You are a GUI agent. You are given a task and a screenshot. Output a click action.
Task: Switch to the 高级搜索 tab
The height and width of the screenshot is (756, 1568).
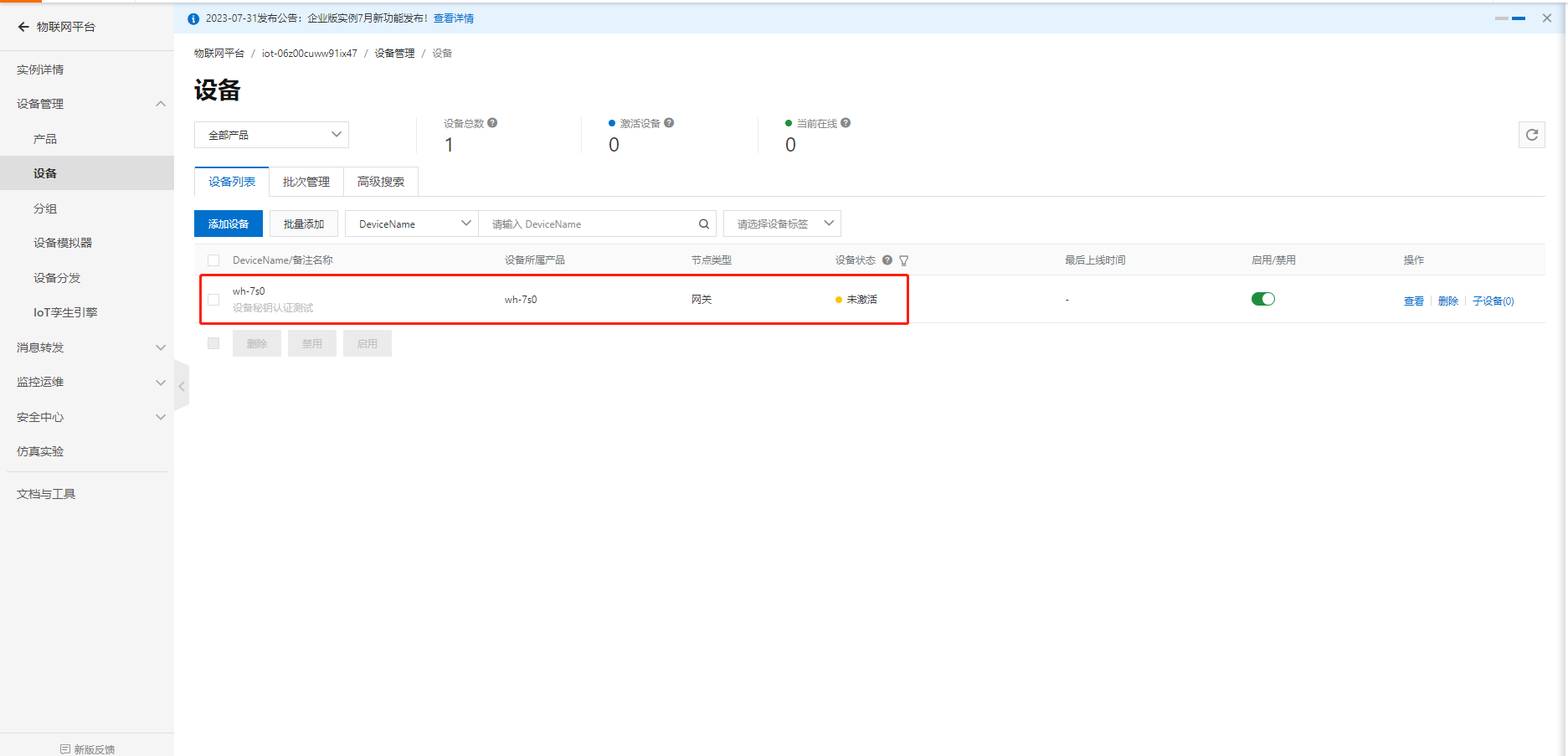point(380,182)
